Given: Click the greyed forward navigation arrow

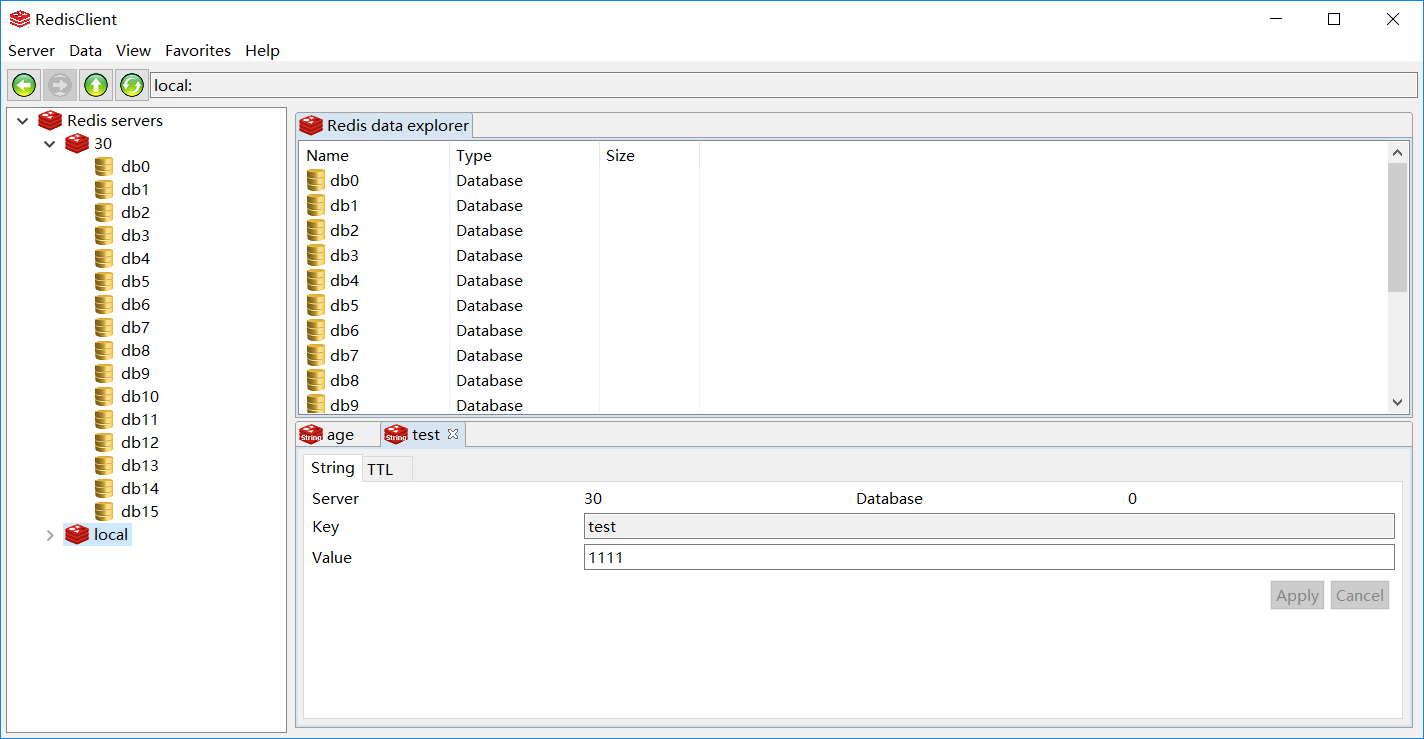Looking at the screenshot, I should pos(60,85).
